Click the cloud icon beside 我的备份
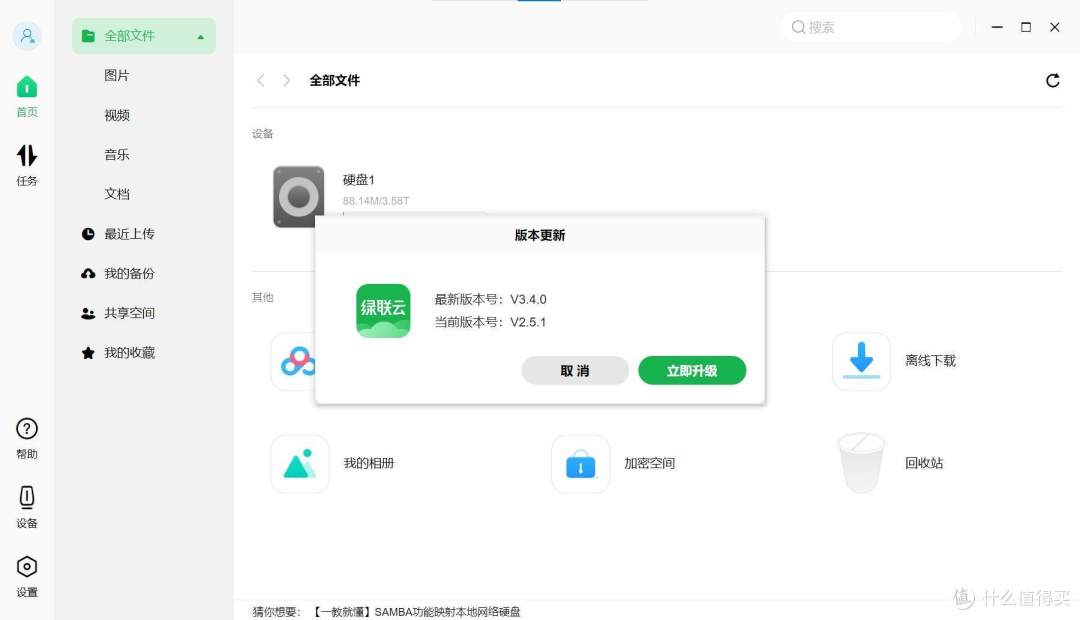1080x620 pixels. pos(88,273)
